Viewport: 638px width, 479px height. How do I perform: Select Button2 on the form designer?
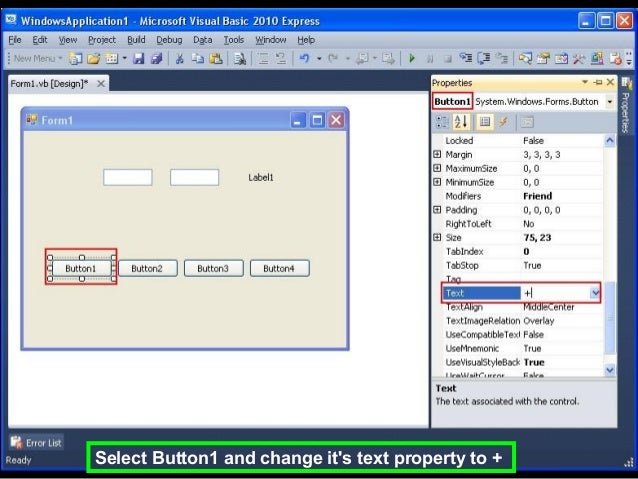point(148,269)
